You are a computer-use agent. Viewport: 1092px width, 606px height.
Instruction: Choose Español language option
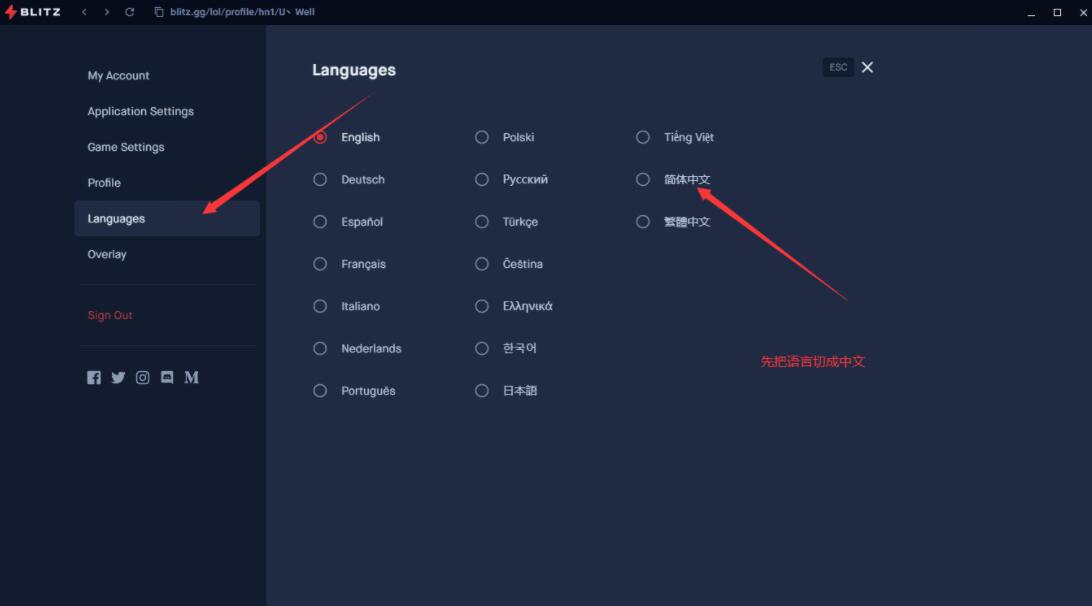tap(320, 222)
